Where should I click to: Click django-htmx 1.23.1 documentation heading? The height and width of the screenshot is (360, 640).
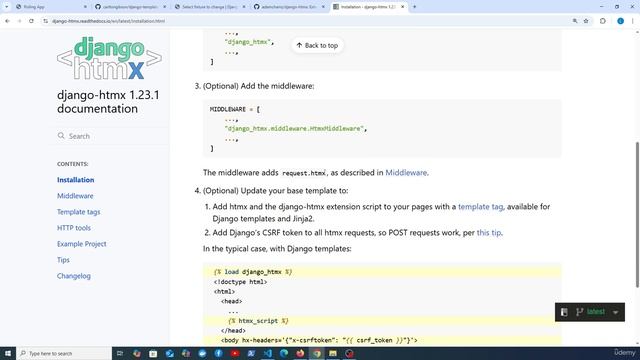tap(108, 102)
